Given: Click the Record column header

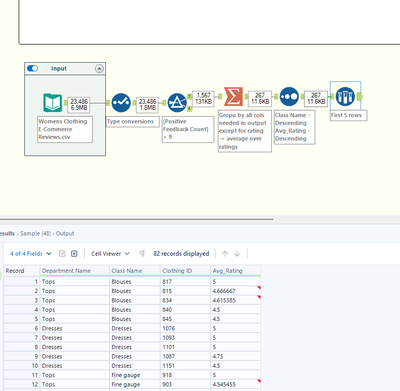Looking at the screenshot, I should click(x=22, y=271).
